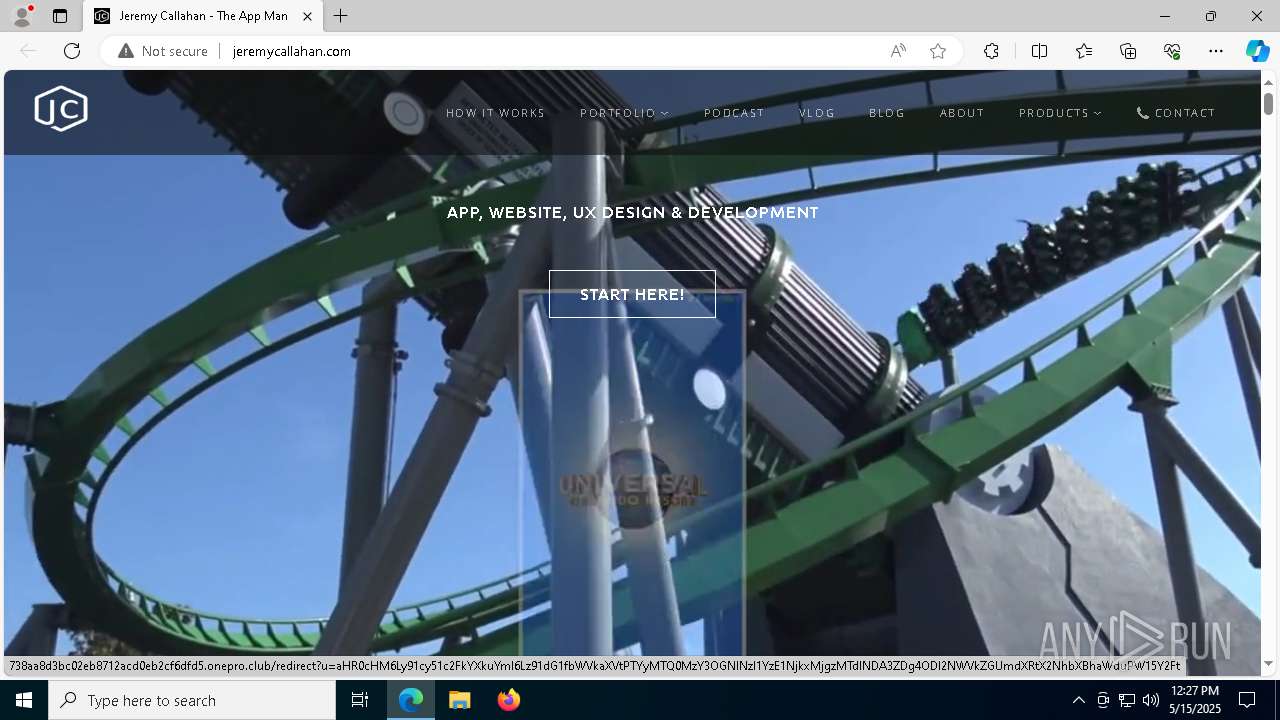Go back using the back arrow

28,51
